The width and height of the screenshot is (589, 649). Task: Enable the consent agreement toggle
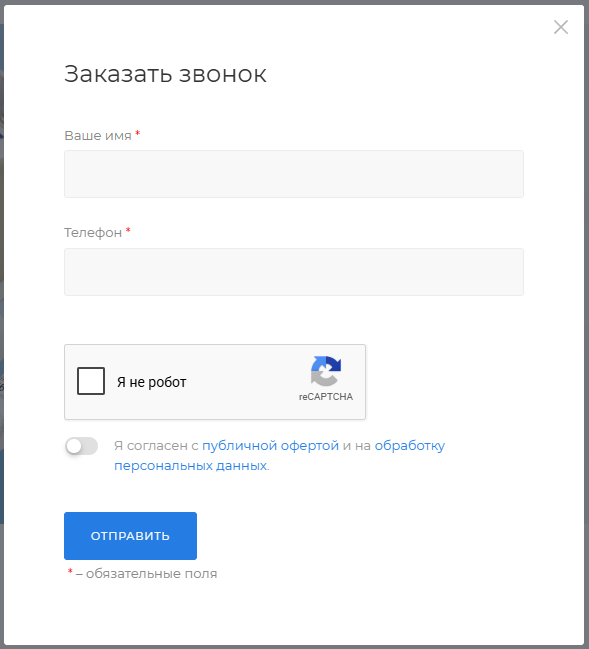82,446
